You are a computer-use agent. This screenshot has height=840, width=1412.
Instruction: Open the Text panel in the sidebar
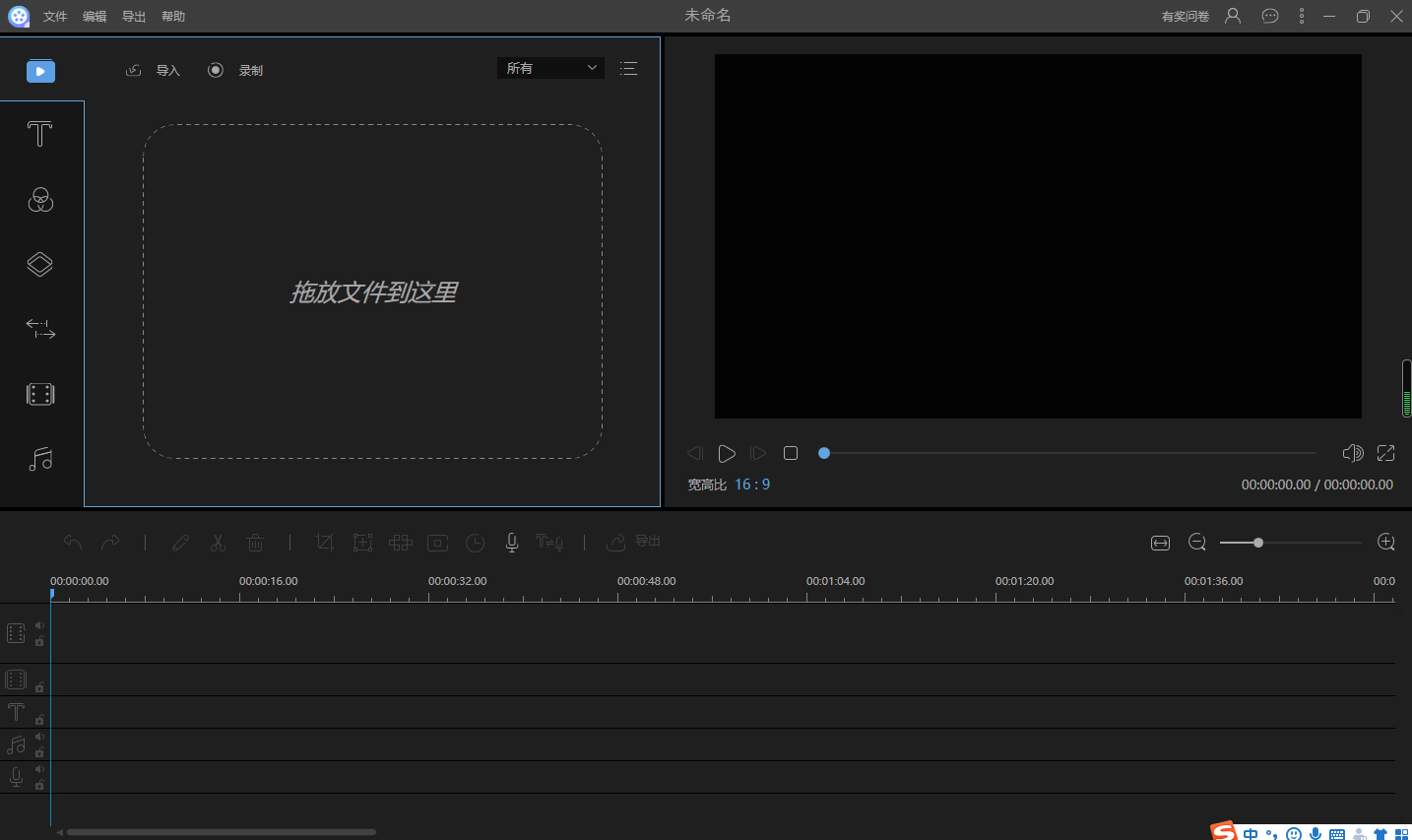point(40,134)
